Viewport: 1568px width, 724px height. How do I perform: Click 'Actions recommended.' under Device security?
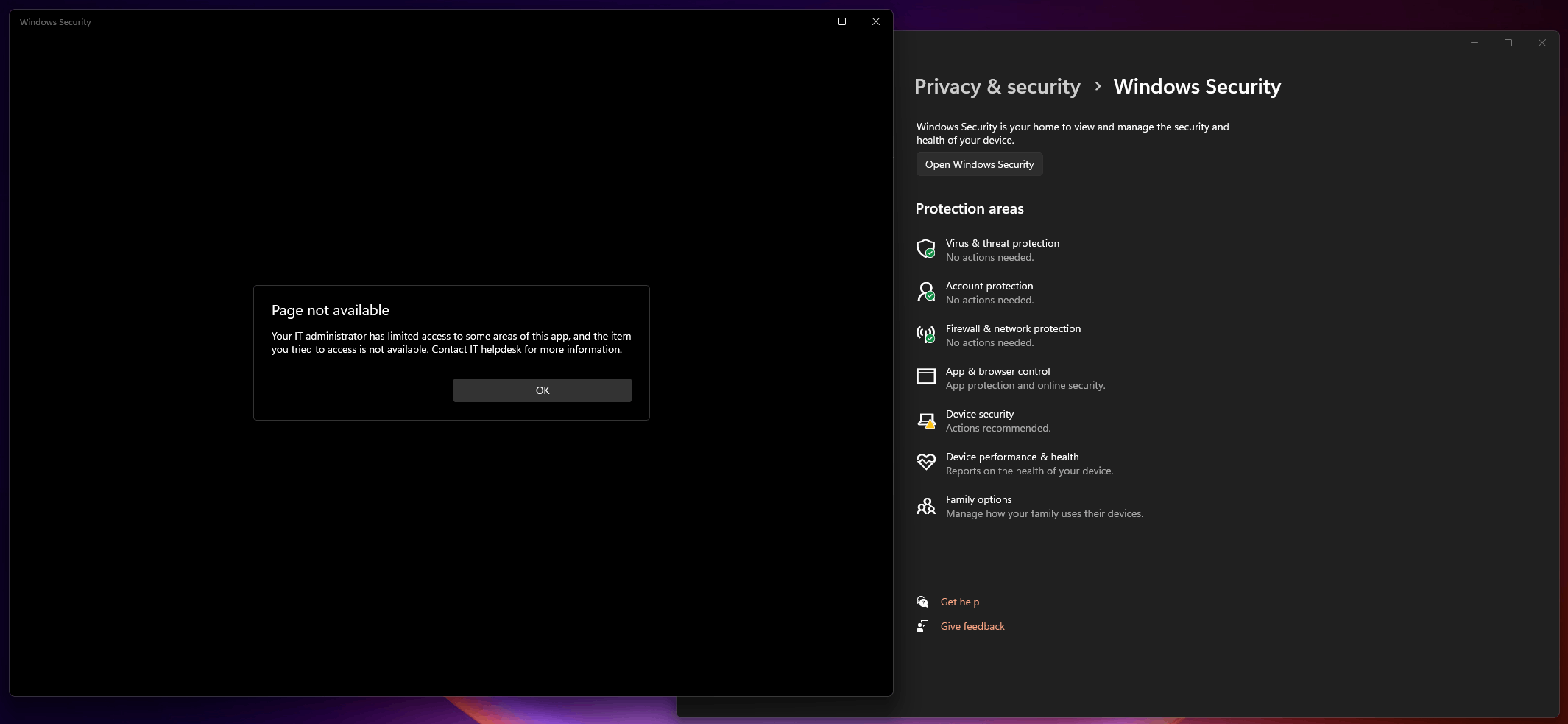998,428
